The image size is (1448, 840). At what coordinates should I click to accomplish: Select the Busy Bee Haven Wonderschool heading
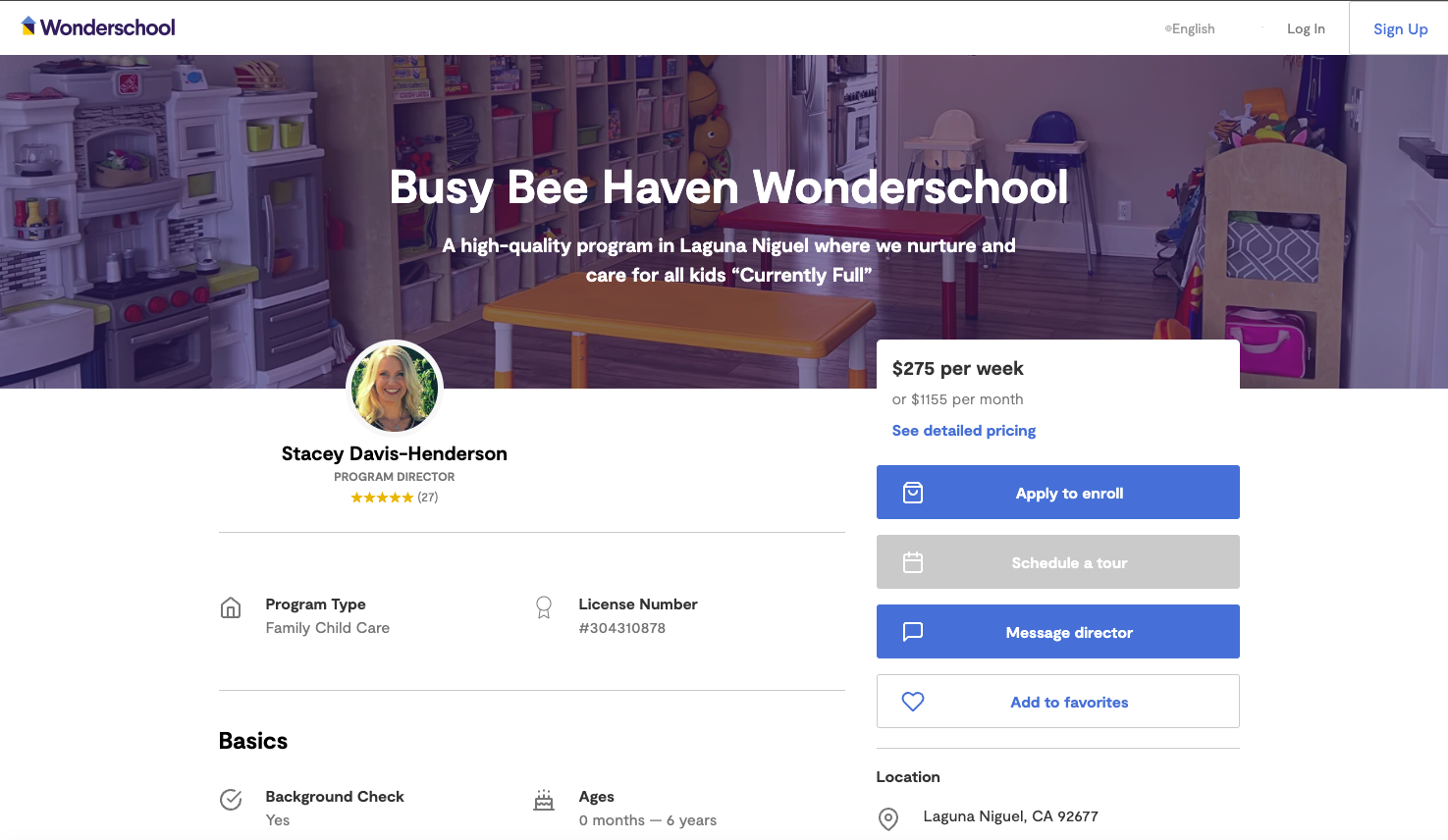click(728, 187)
